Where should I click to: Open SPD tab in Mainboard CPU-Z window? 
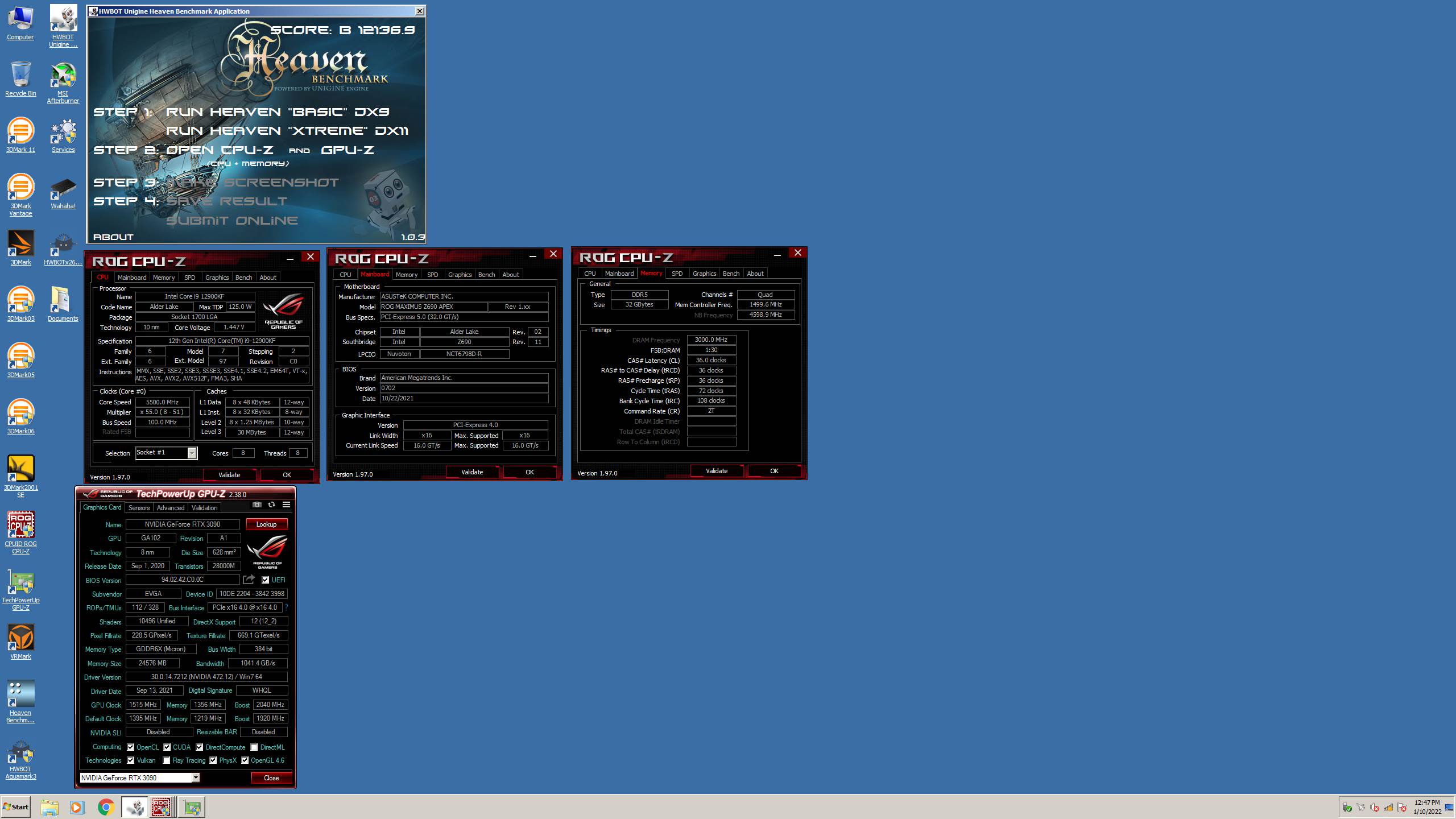[433, 275]
